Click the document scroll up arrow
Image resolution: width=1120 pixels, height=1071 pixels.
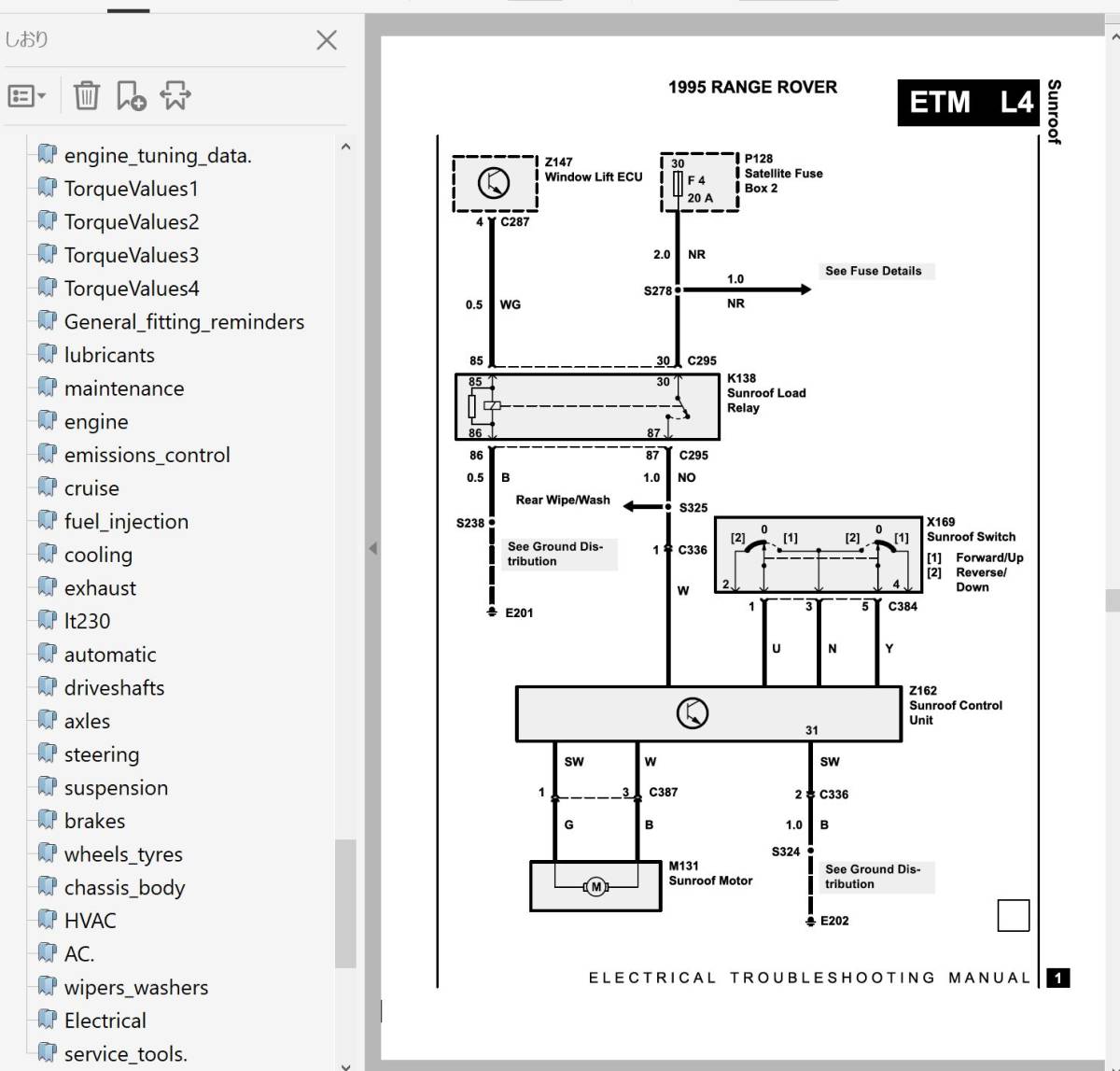pos(1113,35)
